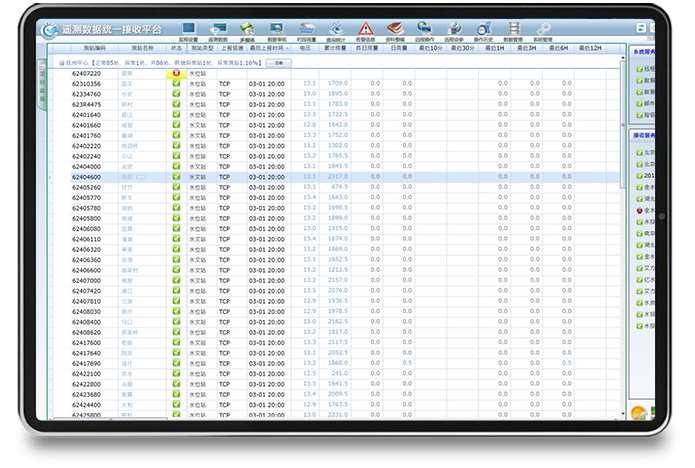Collapse the 抚州中心 group row
Image resolution: width=695 pixels, height=468 pixels.
[63, 62]
